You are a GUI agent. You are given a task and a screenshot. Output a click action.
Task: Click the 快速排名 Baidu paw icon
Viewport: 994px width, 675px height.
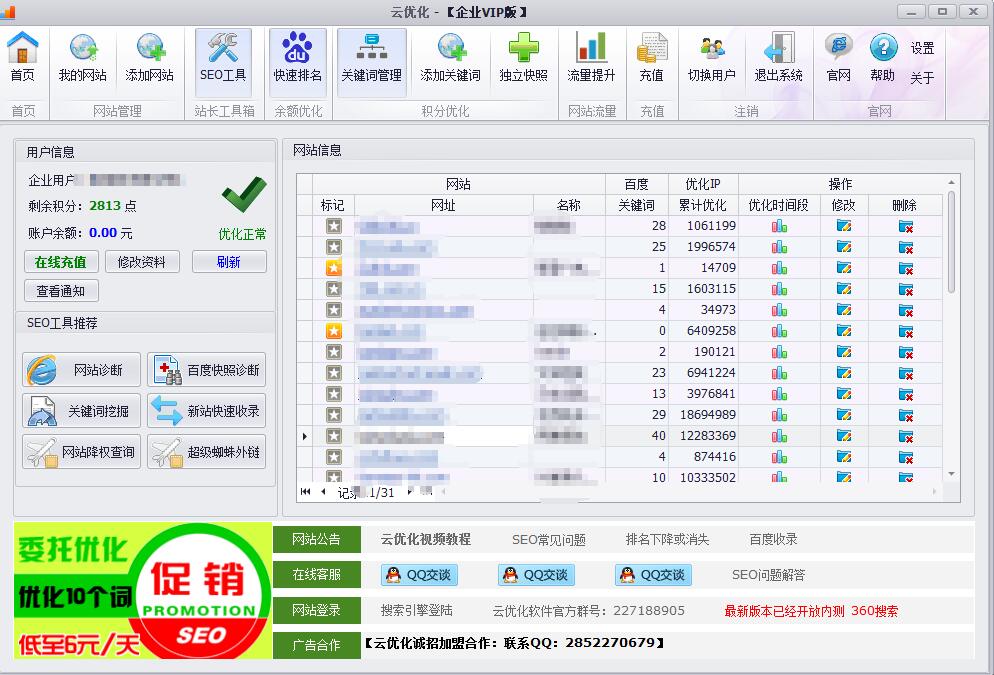[x=297, y=57]
